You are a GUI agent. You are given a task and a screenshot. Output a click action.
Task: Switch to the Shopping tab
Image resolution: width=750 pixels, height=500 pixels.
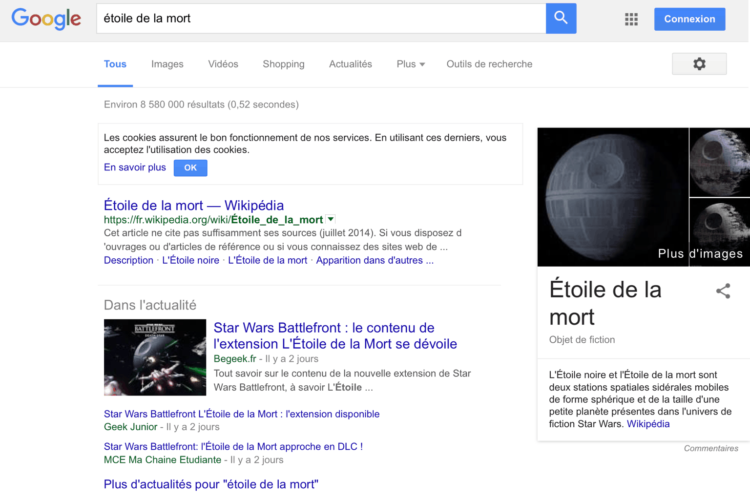(x=283, y=64)
